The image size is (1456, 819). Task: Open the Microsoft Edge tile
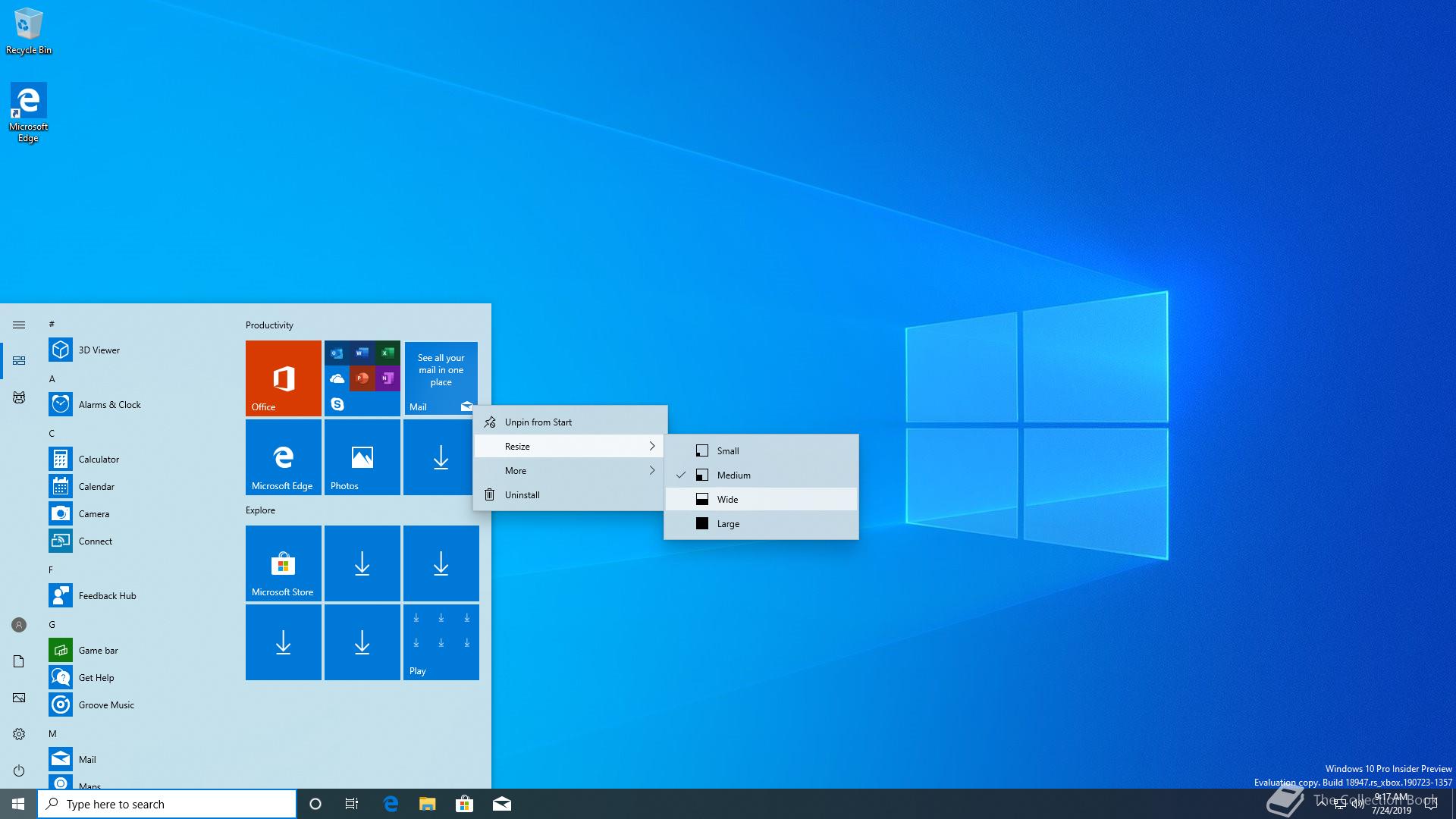[x=284, y=457]
